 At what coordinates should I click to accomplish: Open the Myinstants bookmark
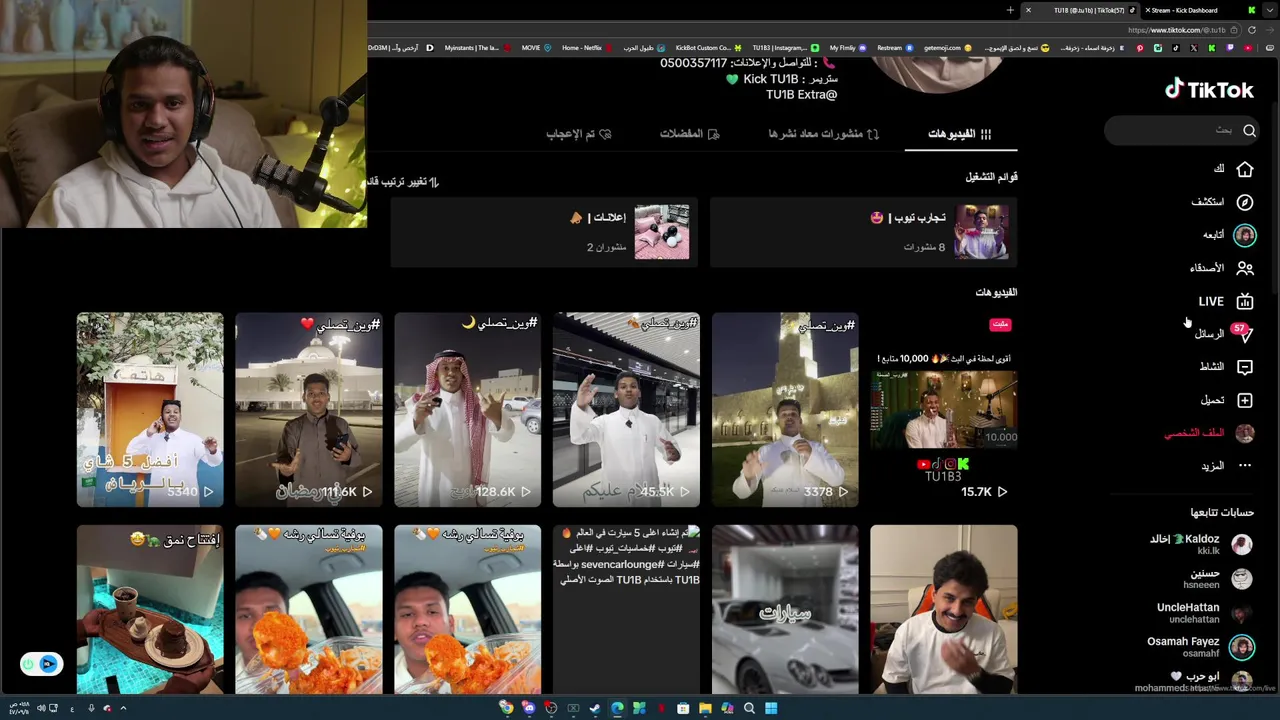coord(476,48)
